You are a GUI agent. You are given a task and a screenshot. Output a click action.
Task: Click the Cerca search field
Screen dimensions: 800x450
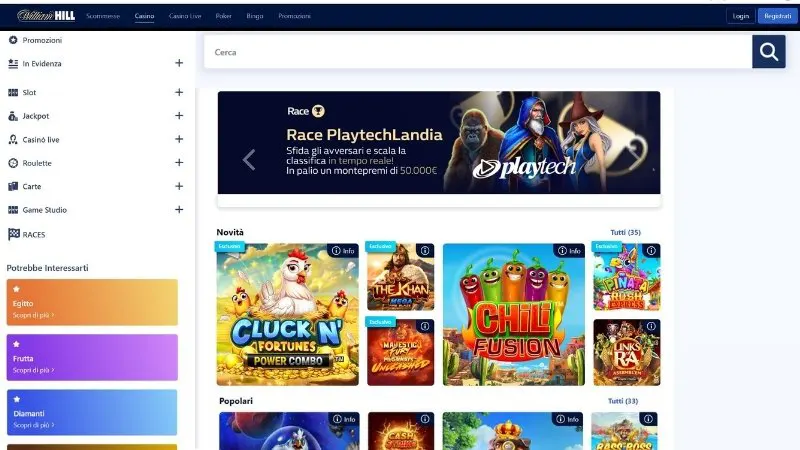click(478, 52)
